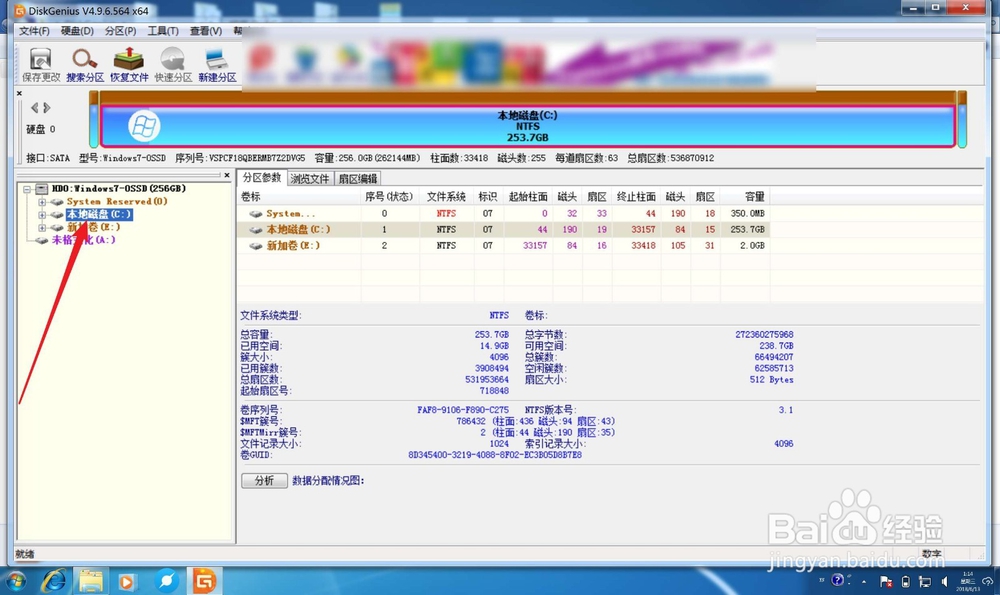Switch to the 分区参数 tab
The image size is (1000, 595).
(x=261, y=178)
